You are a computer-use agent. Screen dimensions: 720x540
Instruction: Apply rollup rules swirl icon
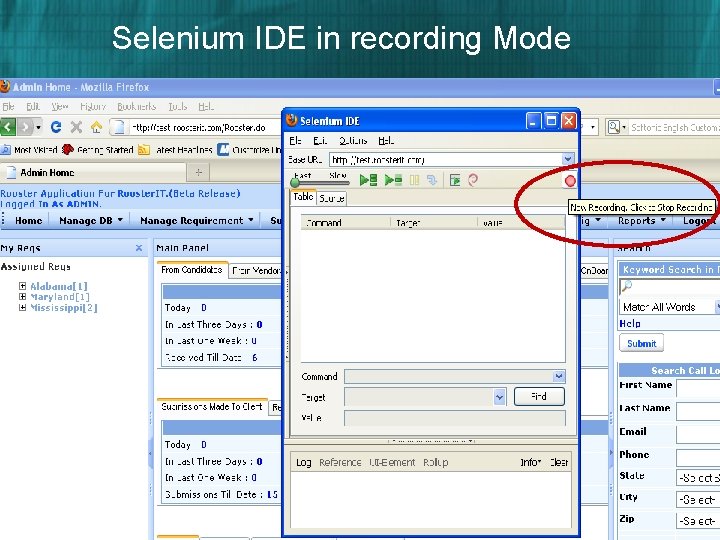click(473, 180)
